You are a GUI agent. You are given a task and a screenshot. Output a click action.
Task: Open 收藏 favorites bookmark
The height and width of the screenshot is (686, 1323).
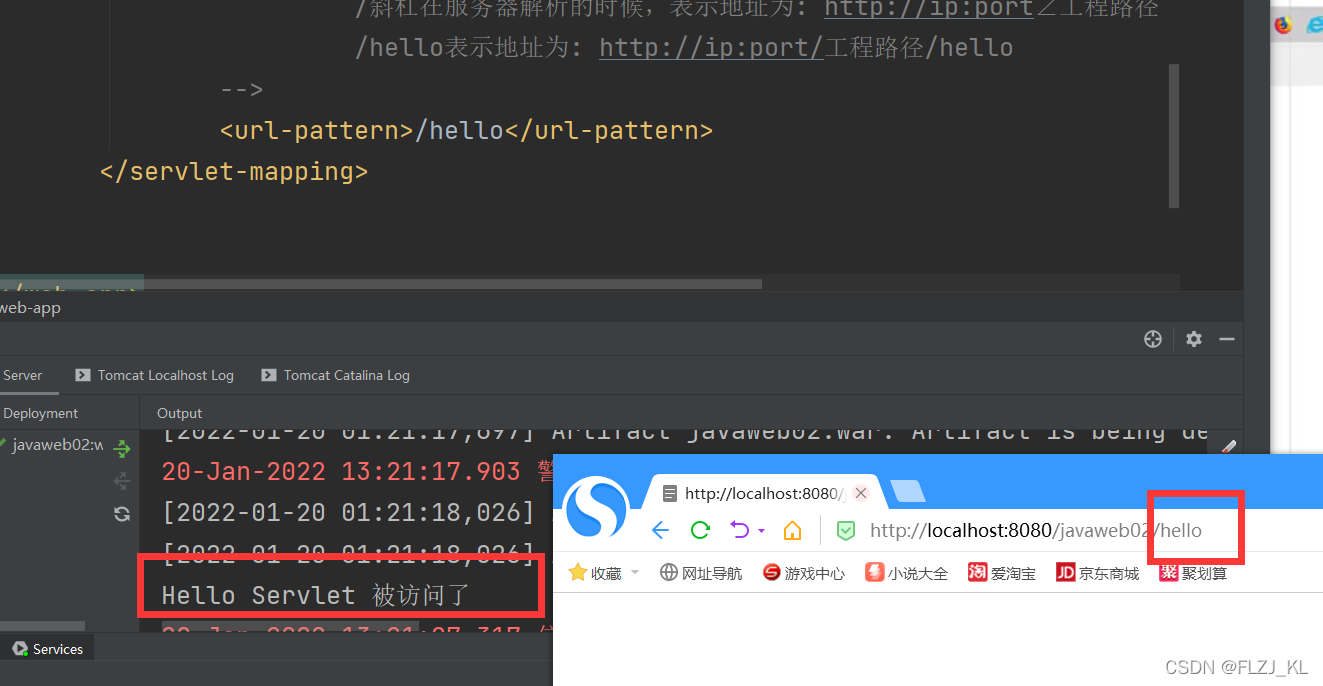595,573
